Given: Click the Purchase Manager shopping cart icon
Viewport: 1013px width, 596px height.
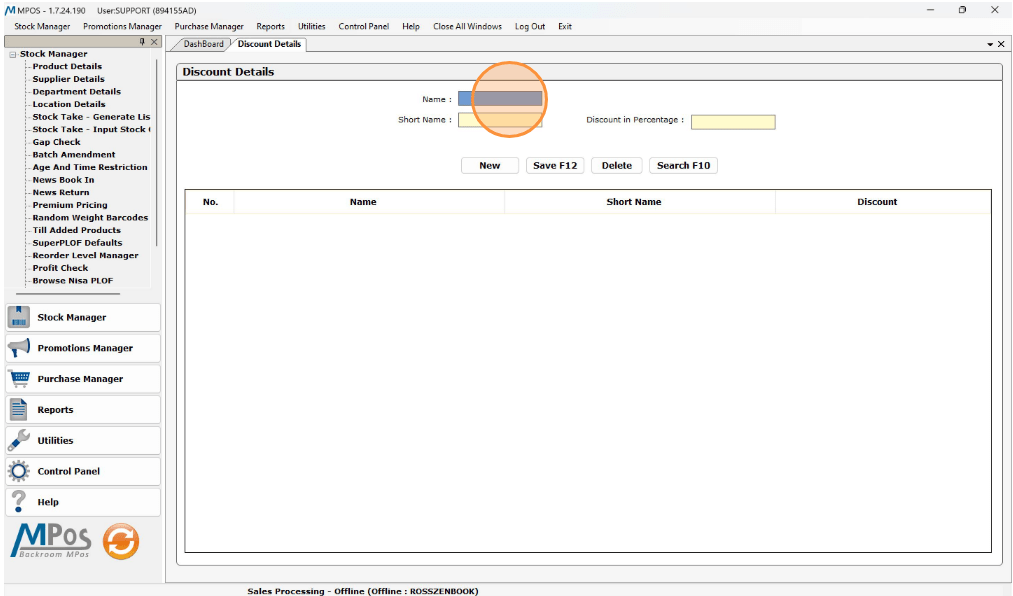Looking at the screenshot, I should (x=19, y=379).
